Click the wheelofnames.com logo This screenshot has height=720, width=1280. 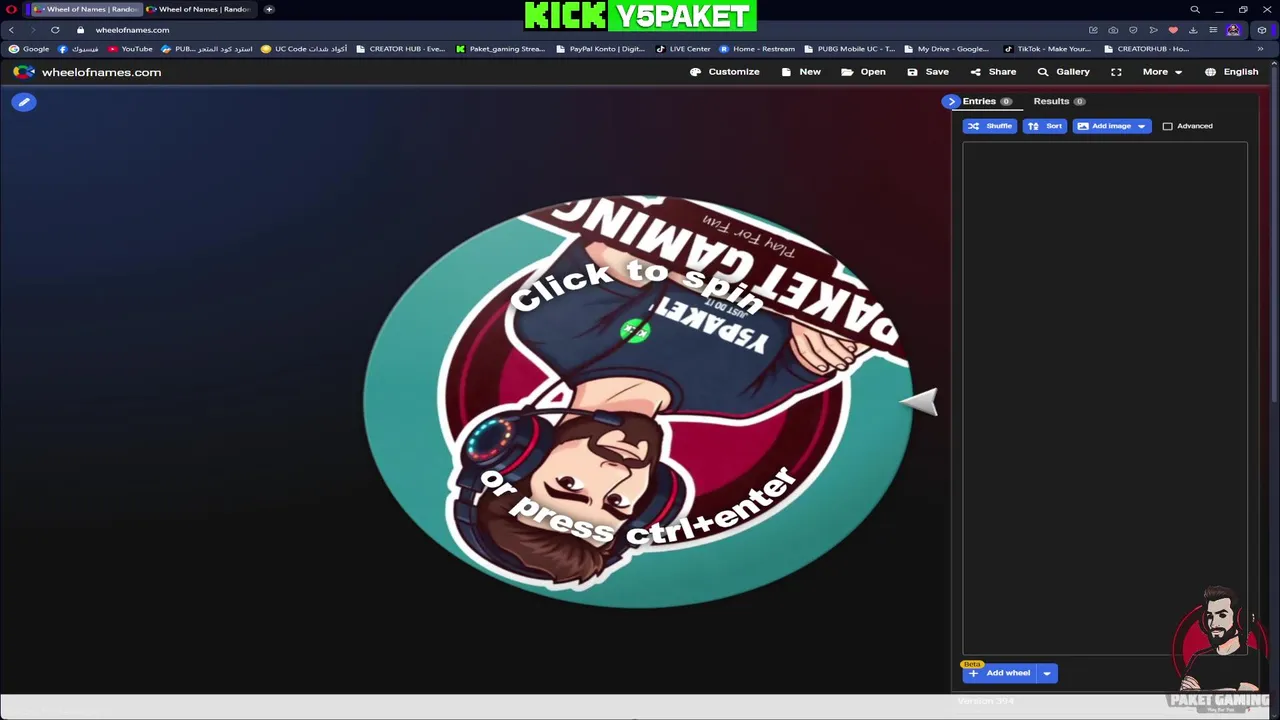click(88, 72)
